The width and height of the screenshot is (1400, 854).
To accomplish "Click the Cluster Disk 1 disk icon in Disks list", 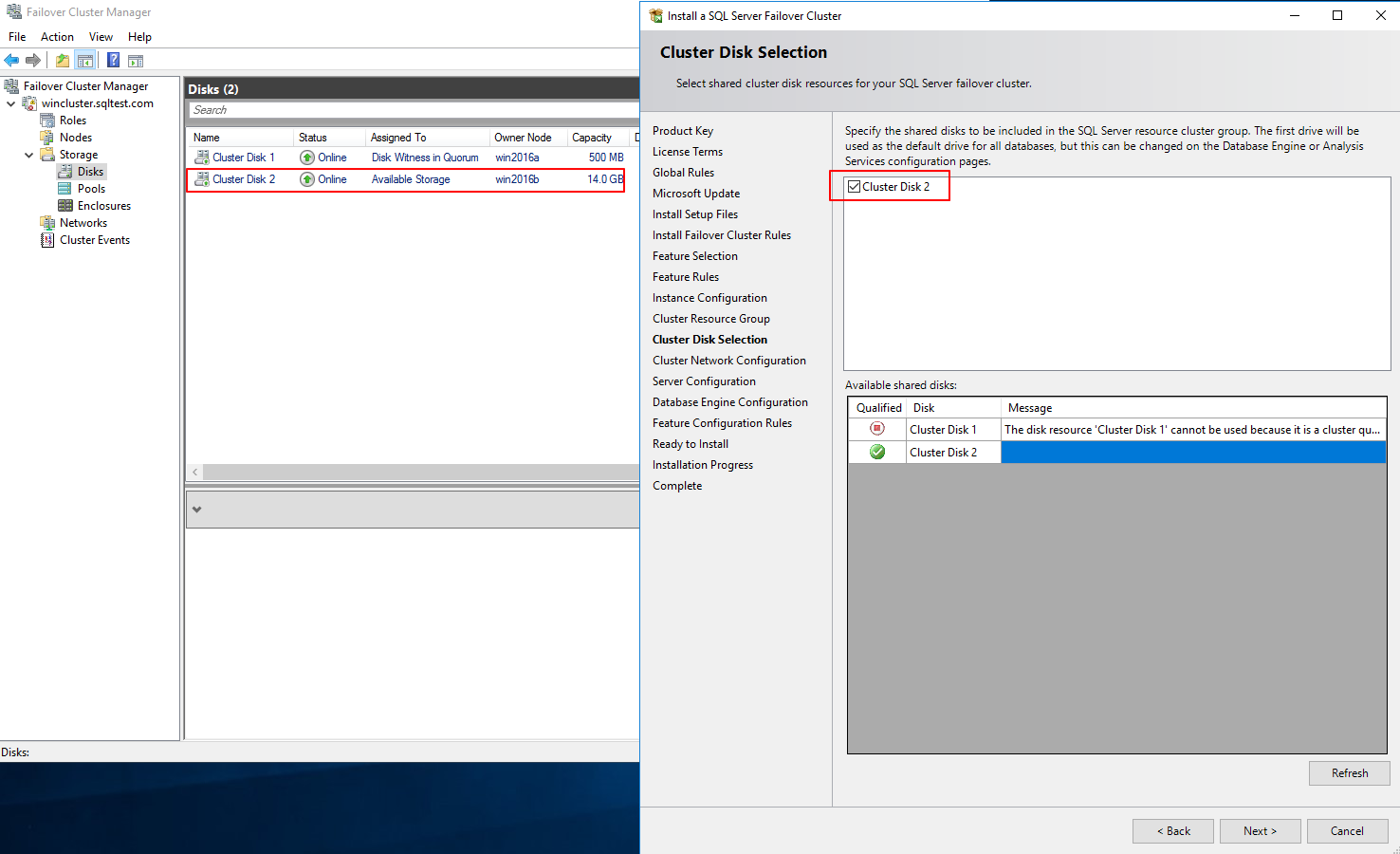I will tap(202, 158).
